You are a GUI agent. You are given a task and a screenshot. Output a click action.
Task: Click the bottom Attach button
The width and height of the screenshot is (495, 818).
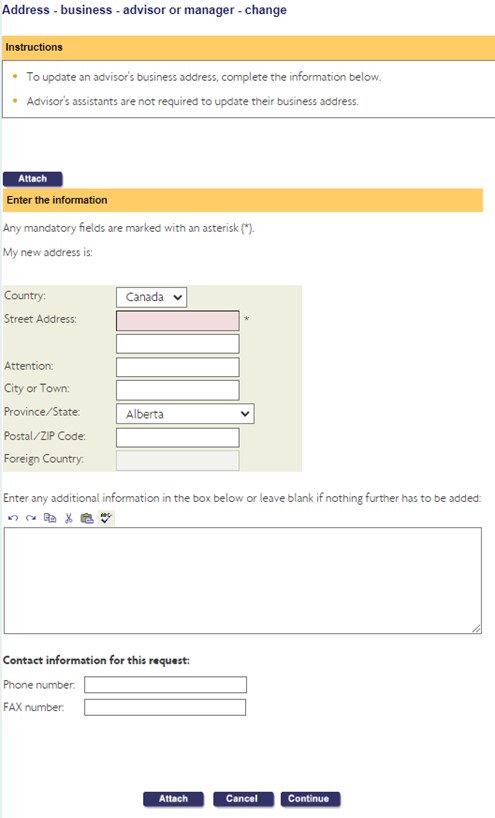(173, 799)
